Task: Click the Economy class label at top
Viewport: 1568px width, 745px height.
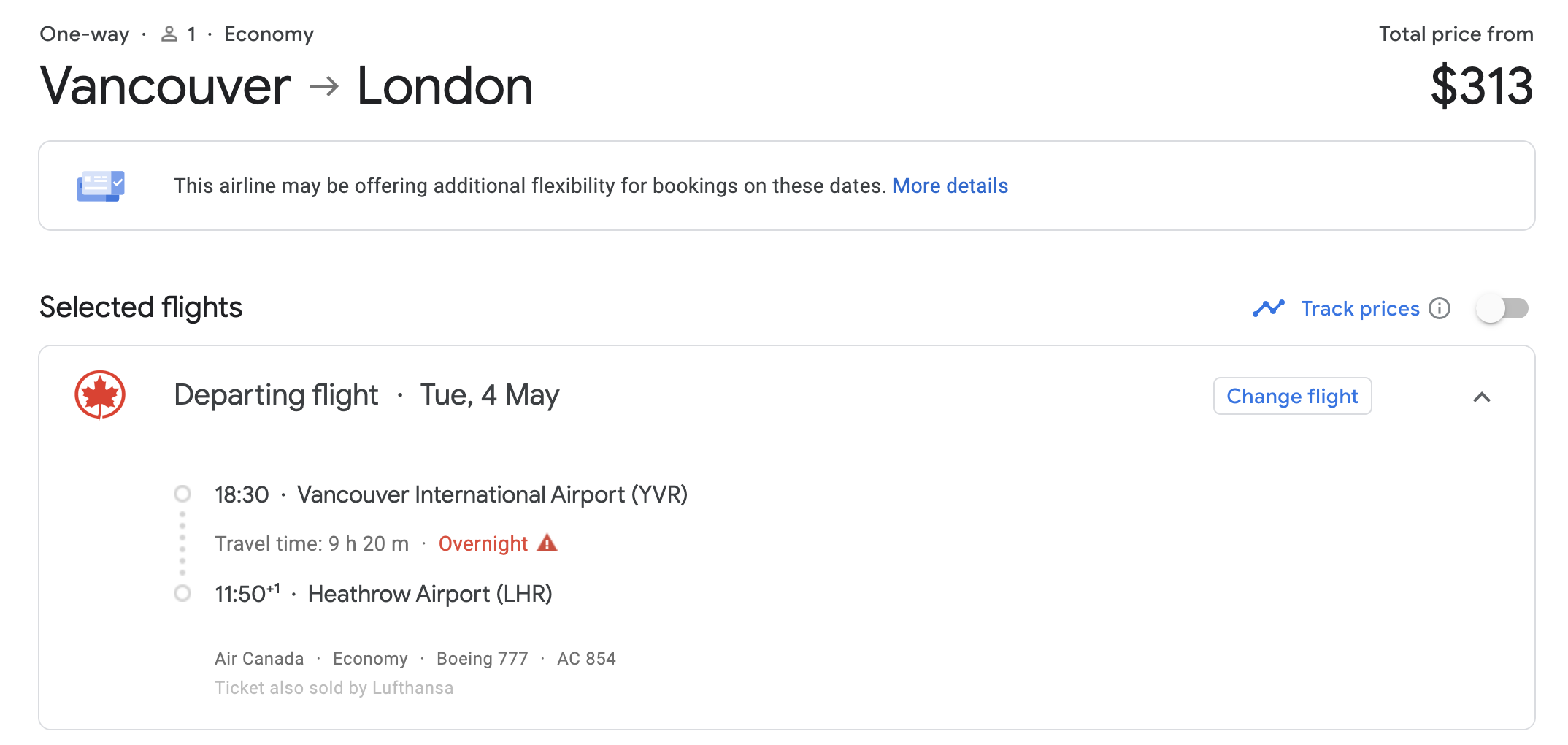Action: pyautogui.click(x=269, y=34)
